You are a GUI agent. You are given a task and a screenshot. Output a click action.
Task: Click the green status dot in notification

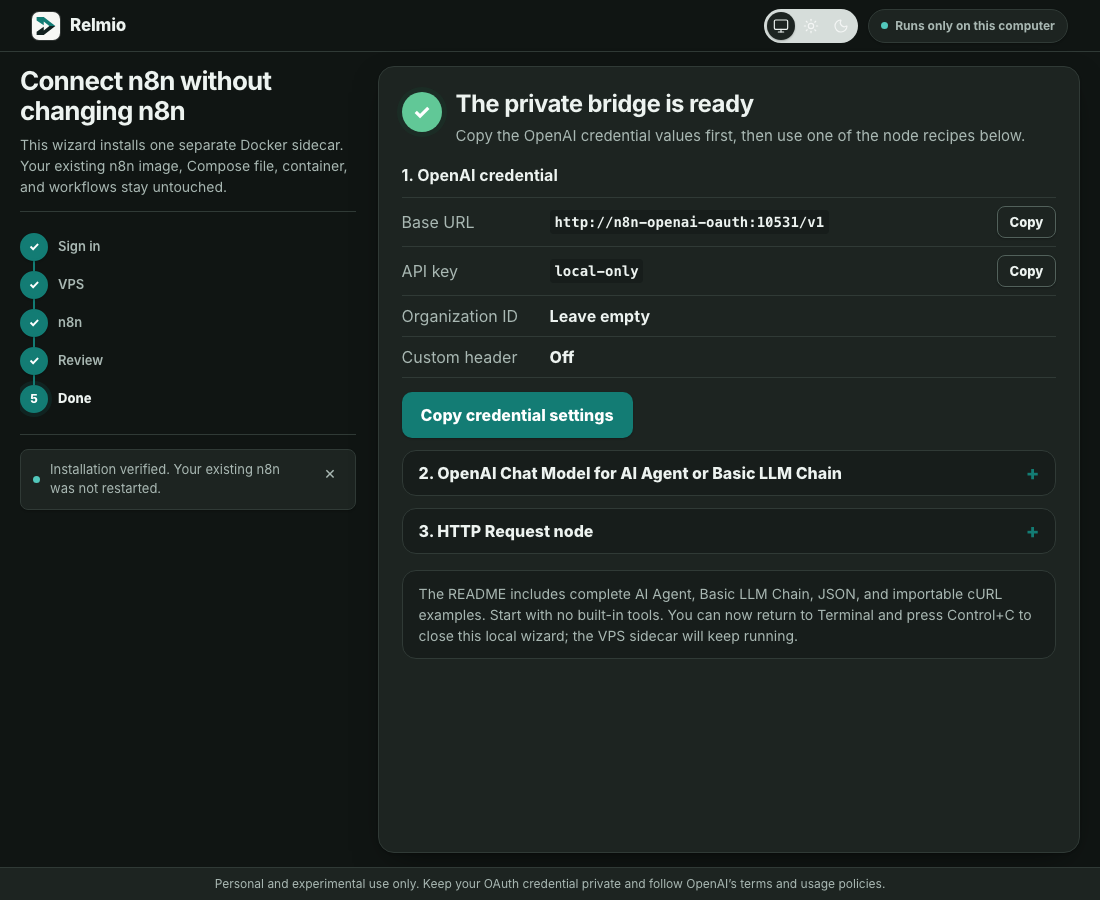[x=36, y=480]
